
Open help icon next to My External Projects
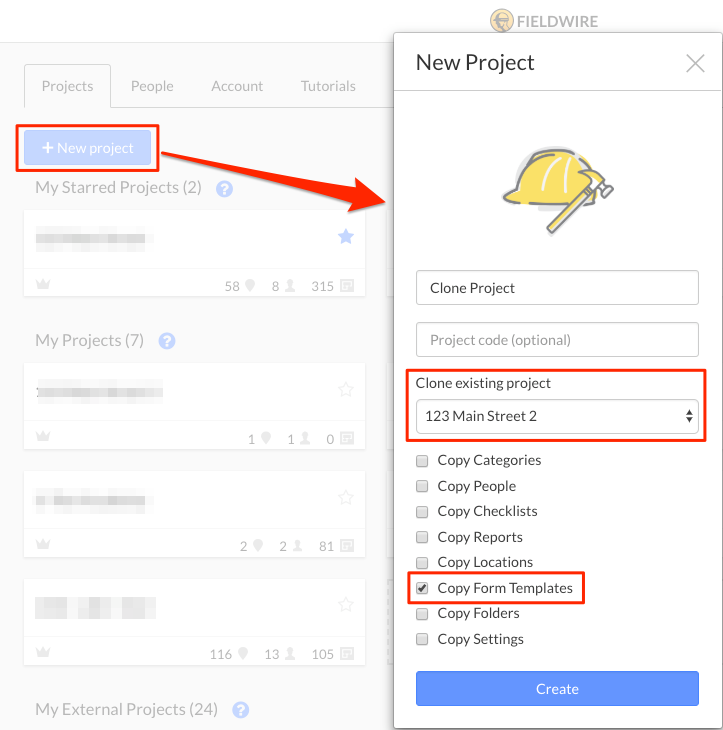point(240,710)
